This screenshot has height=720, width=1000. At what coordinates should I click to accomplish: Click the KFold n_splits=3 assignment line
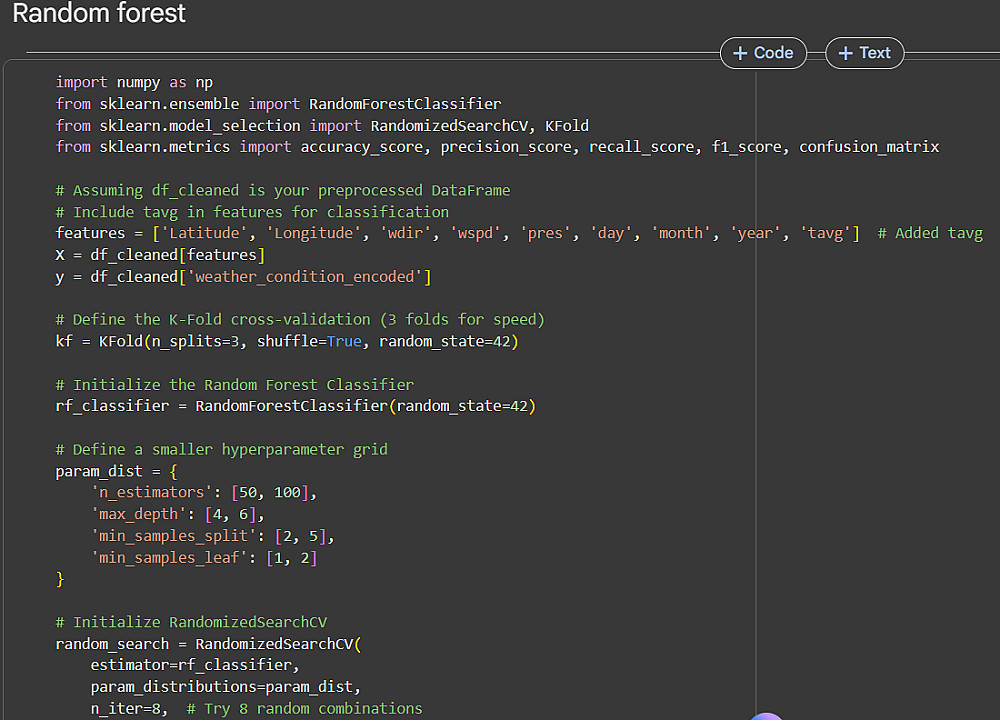point(287,342)
